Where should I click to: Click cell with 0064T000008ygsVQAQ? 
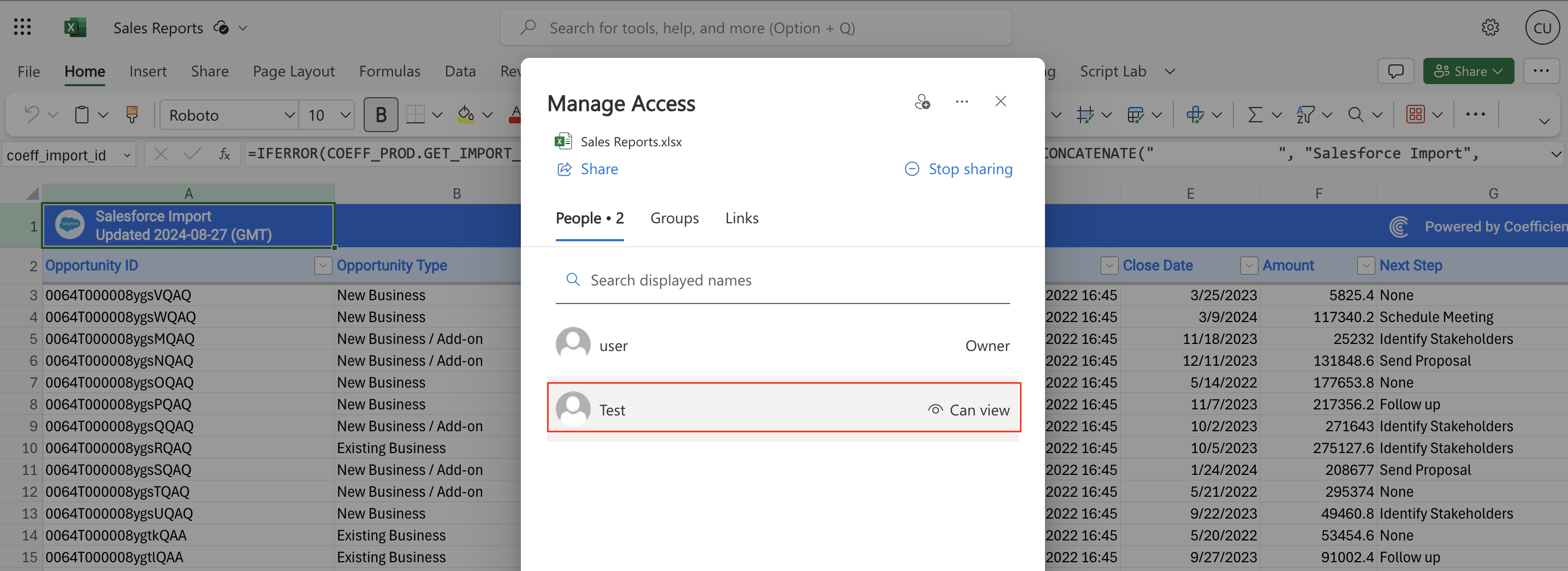point(188,295)
